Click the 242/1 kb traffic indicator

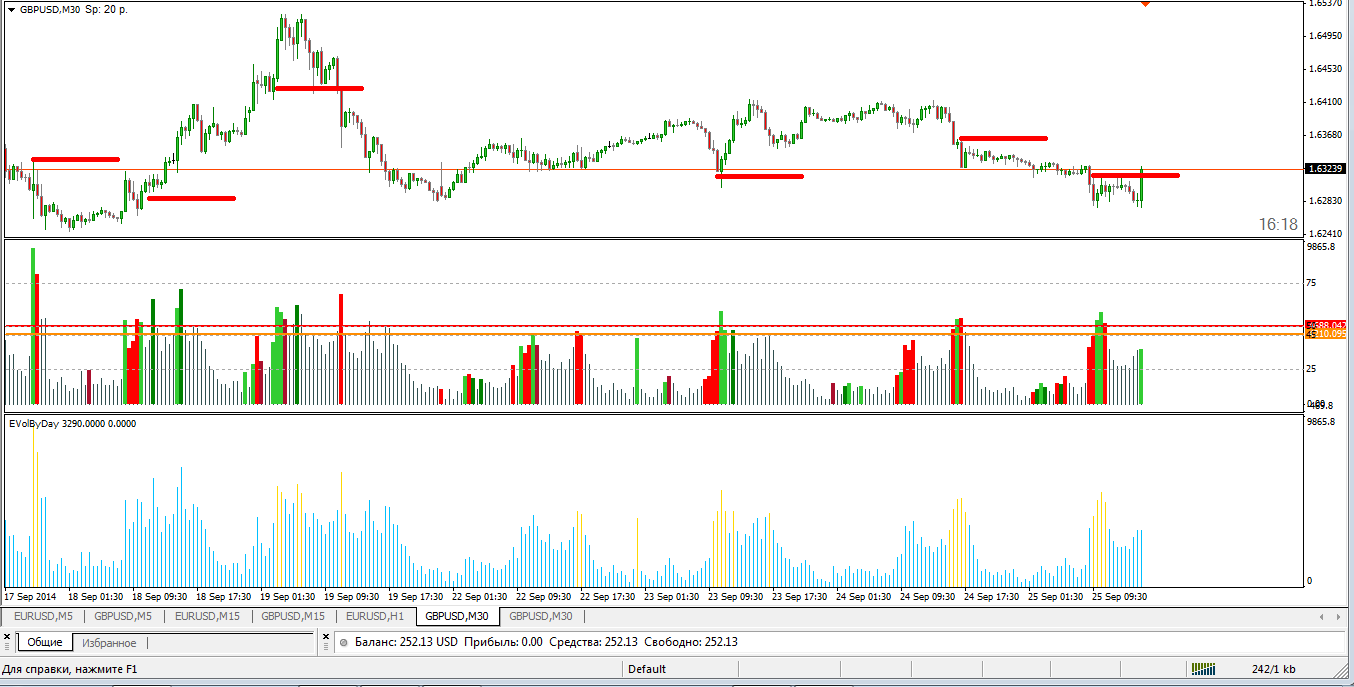click(1273, 669)
